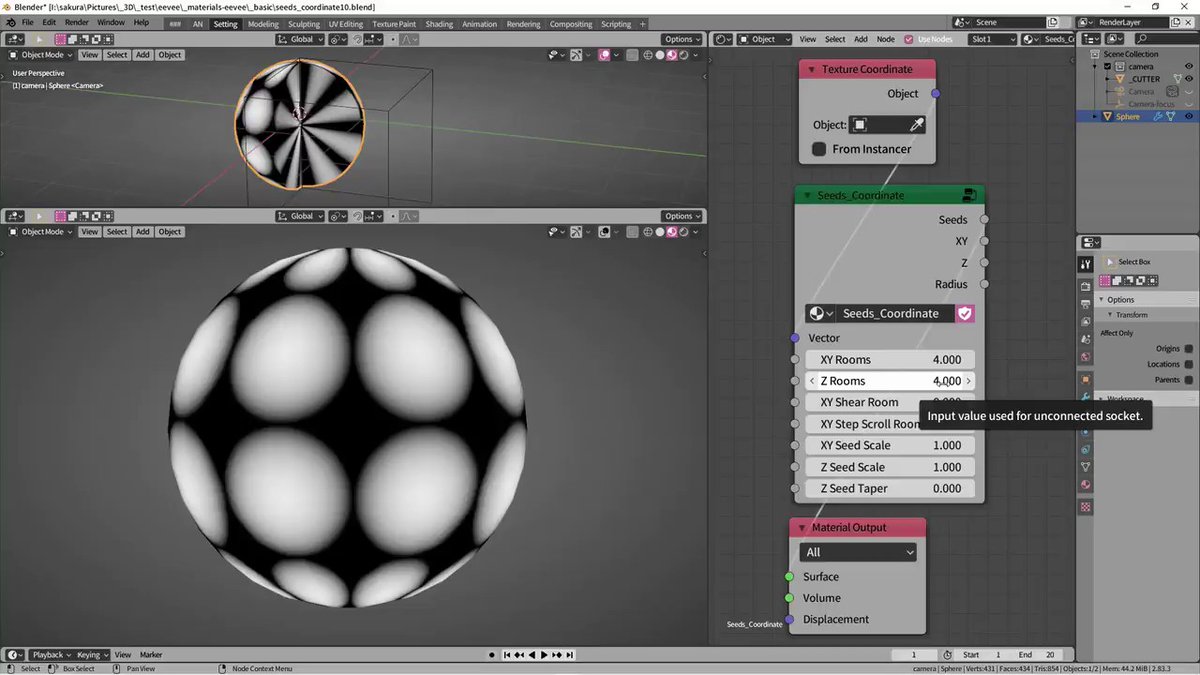Open the node group browse icon beside Seeds_Coordinate

[x=820, y=313]
